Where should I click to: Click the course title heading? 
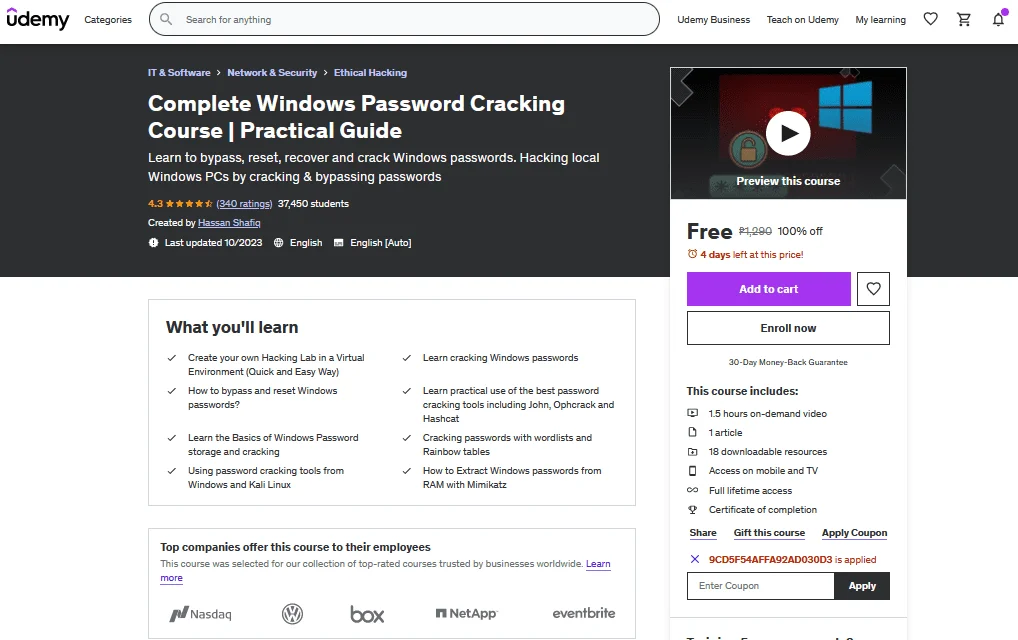356,117
